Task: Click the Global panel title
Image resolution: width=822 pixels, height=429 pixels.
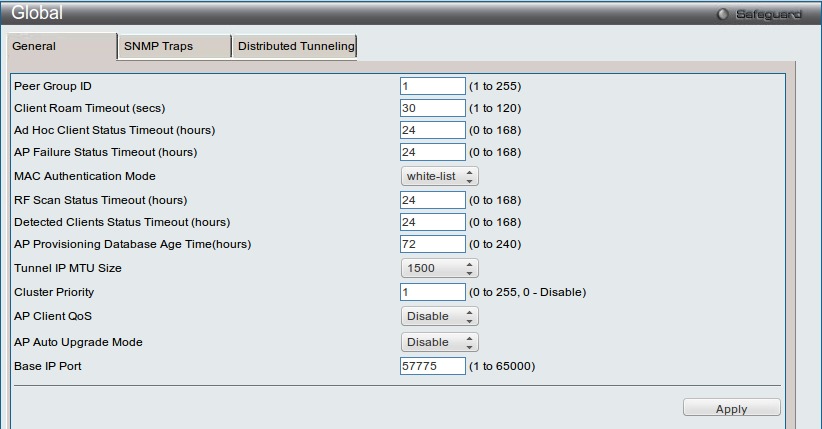Action: 37,14
